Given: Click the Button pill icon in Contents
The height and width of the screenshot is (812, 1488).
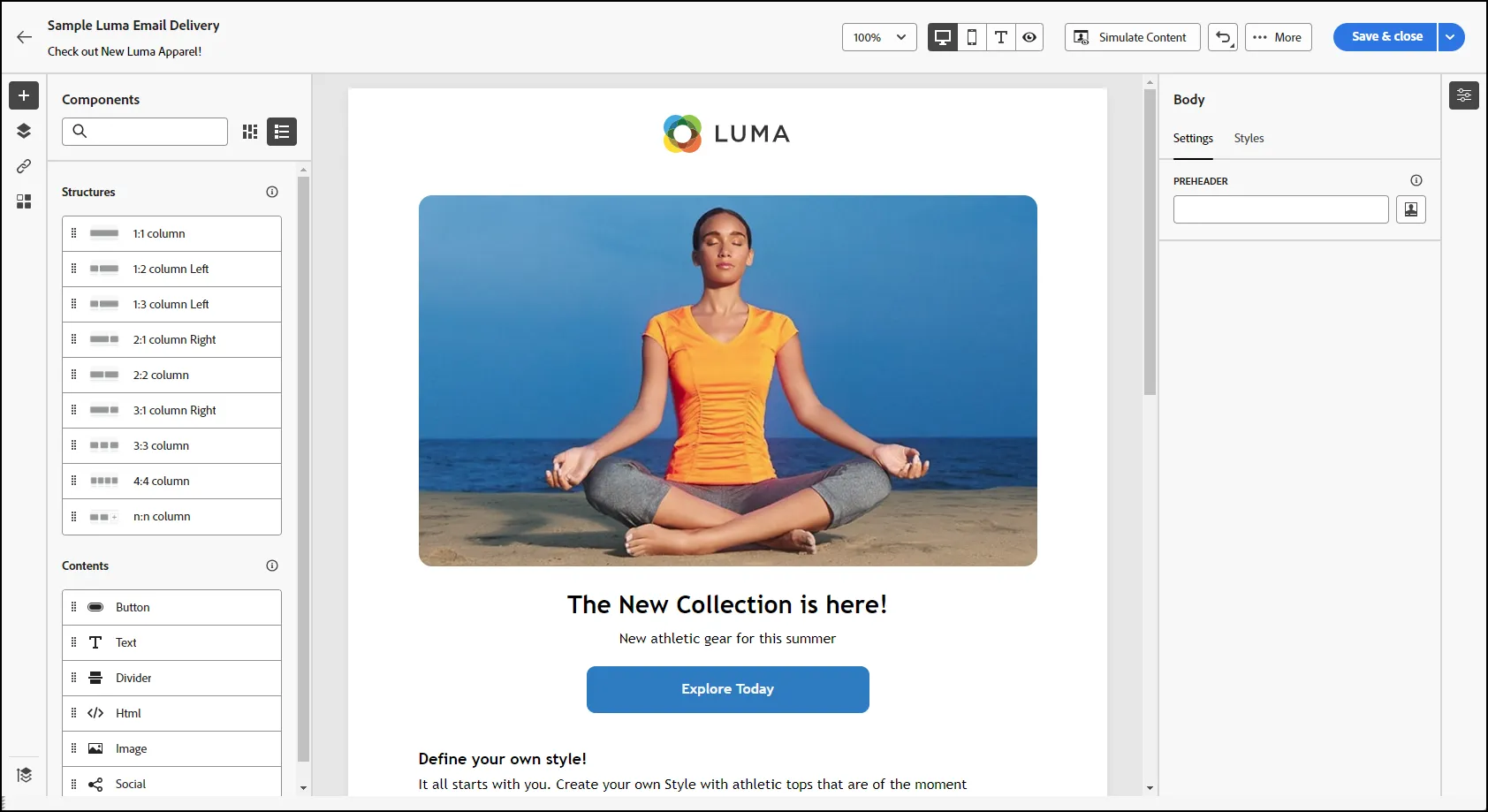Looking at the screenshot, I should pos(95,608).
